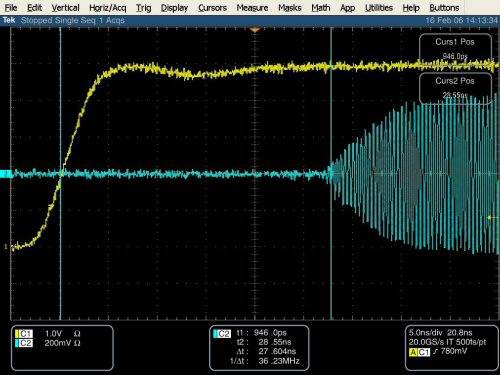Click the 't2: 28.55ns' cursor readout
Image resolution: width=500 pixels, height=375 pixels.
264,342
